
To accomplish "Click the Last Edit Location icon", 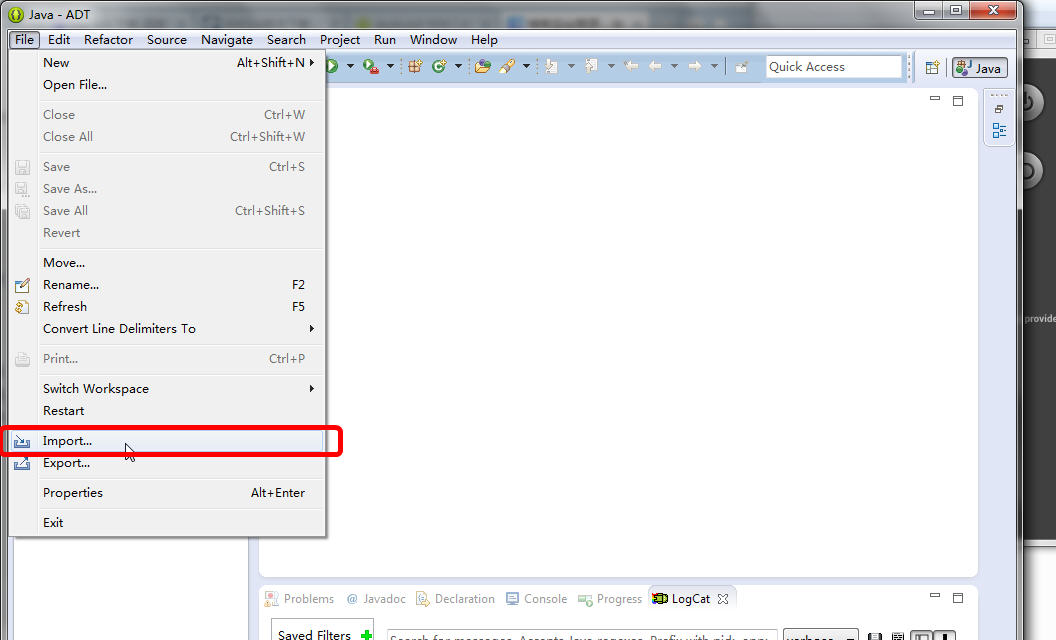I will coord(631,66).
